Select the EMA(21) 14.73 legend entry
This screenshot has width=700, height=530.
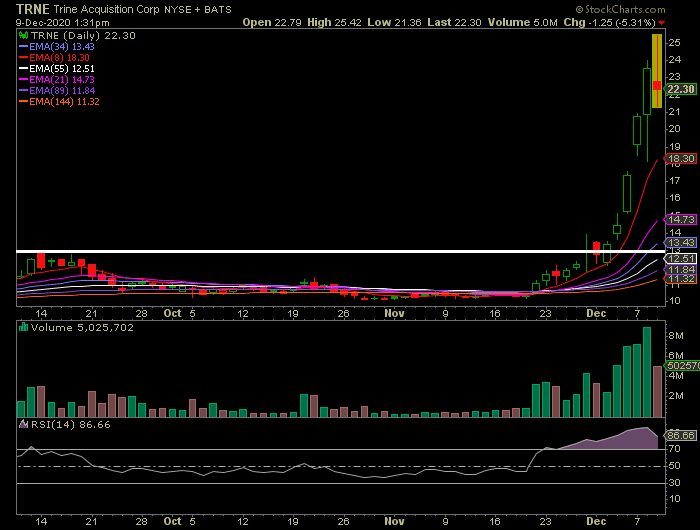click(57, 79)
